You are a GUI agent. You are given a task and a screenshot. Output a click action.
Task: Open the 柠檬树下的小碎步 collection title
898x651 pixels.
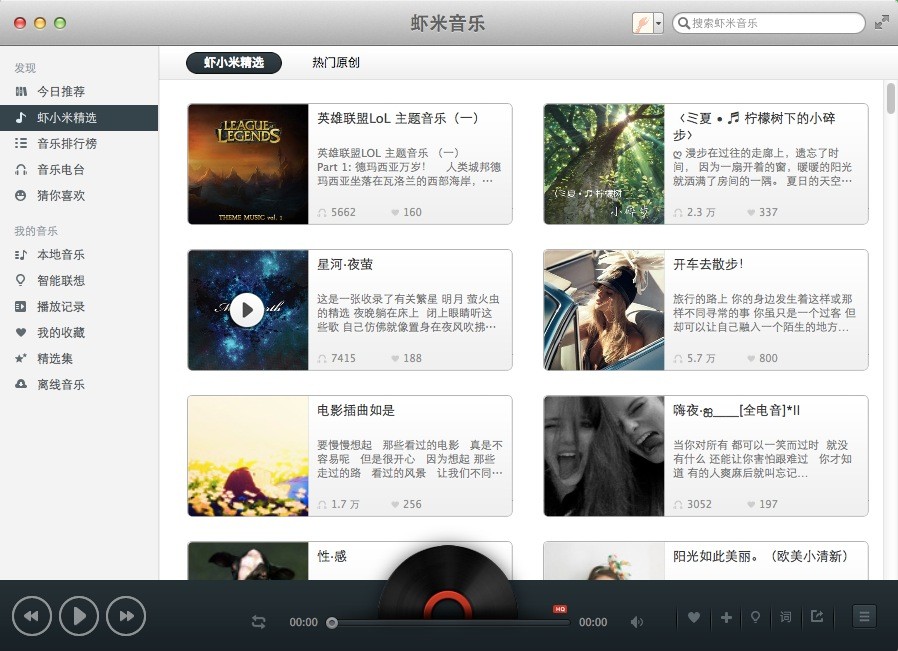[x=754, y=126]
